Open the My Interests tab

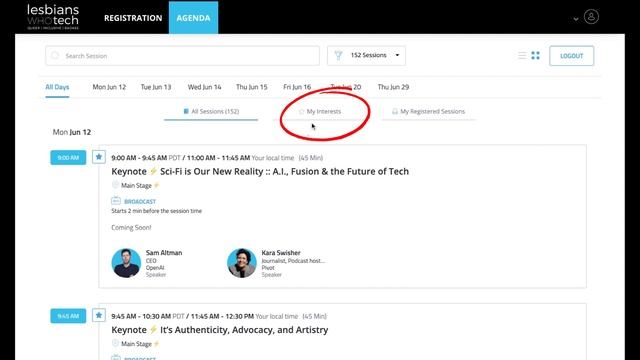click(x=320, y=111)
